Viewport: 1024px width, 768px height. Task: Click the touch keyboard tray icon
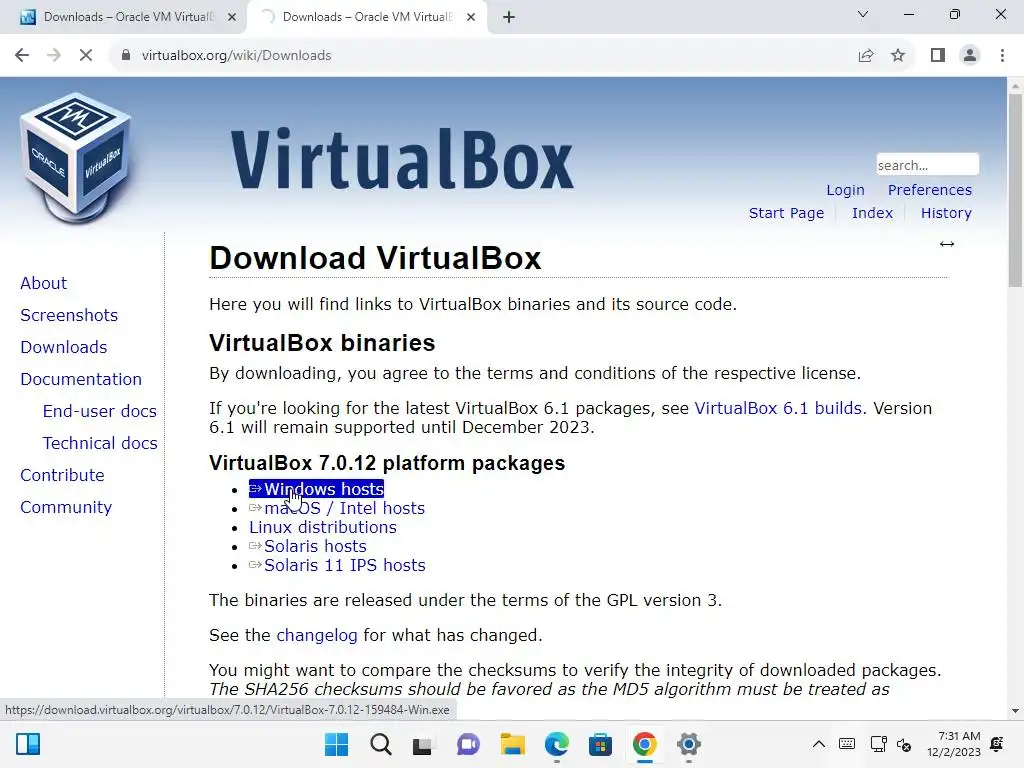[847, 744]
